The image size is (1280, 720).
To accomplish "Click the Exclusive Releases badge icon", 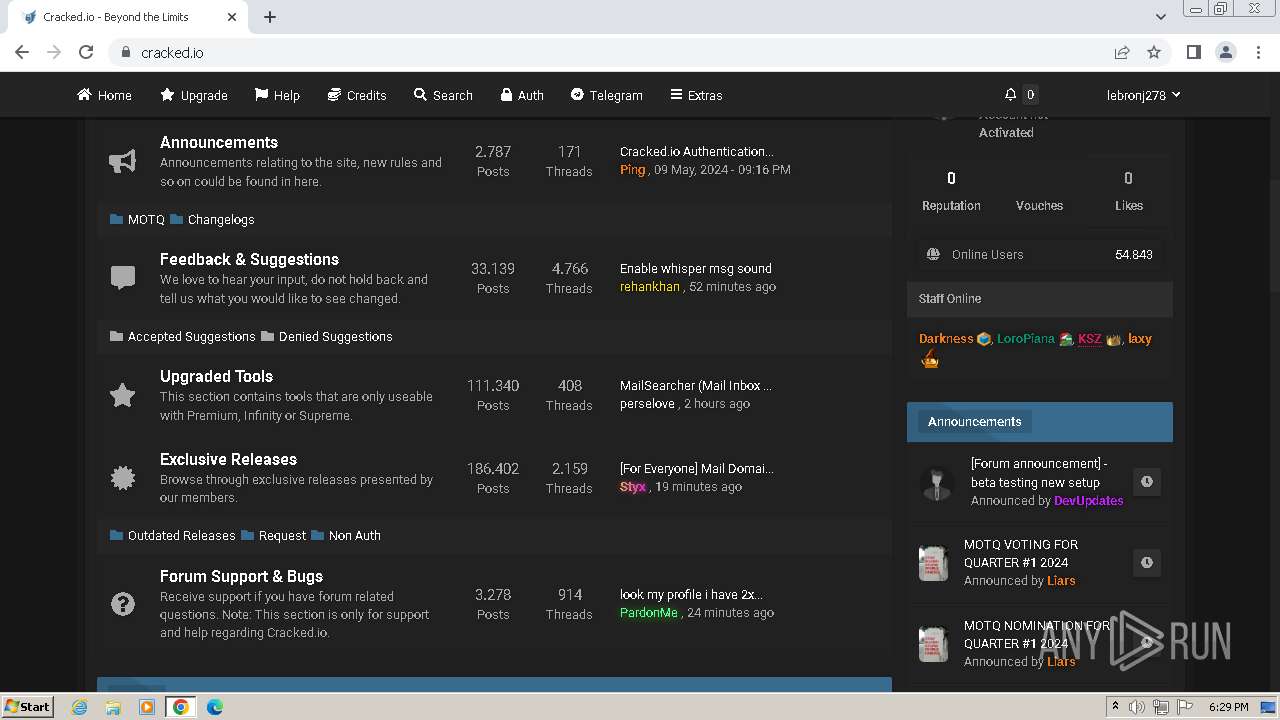I will pyautogui.click(x=122, y=478).
